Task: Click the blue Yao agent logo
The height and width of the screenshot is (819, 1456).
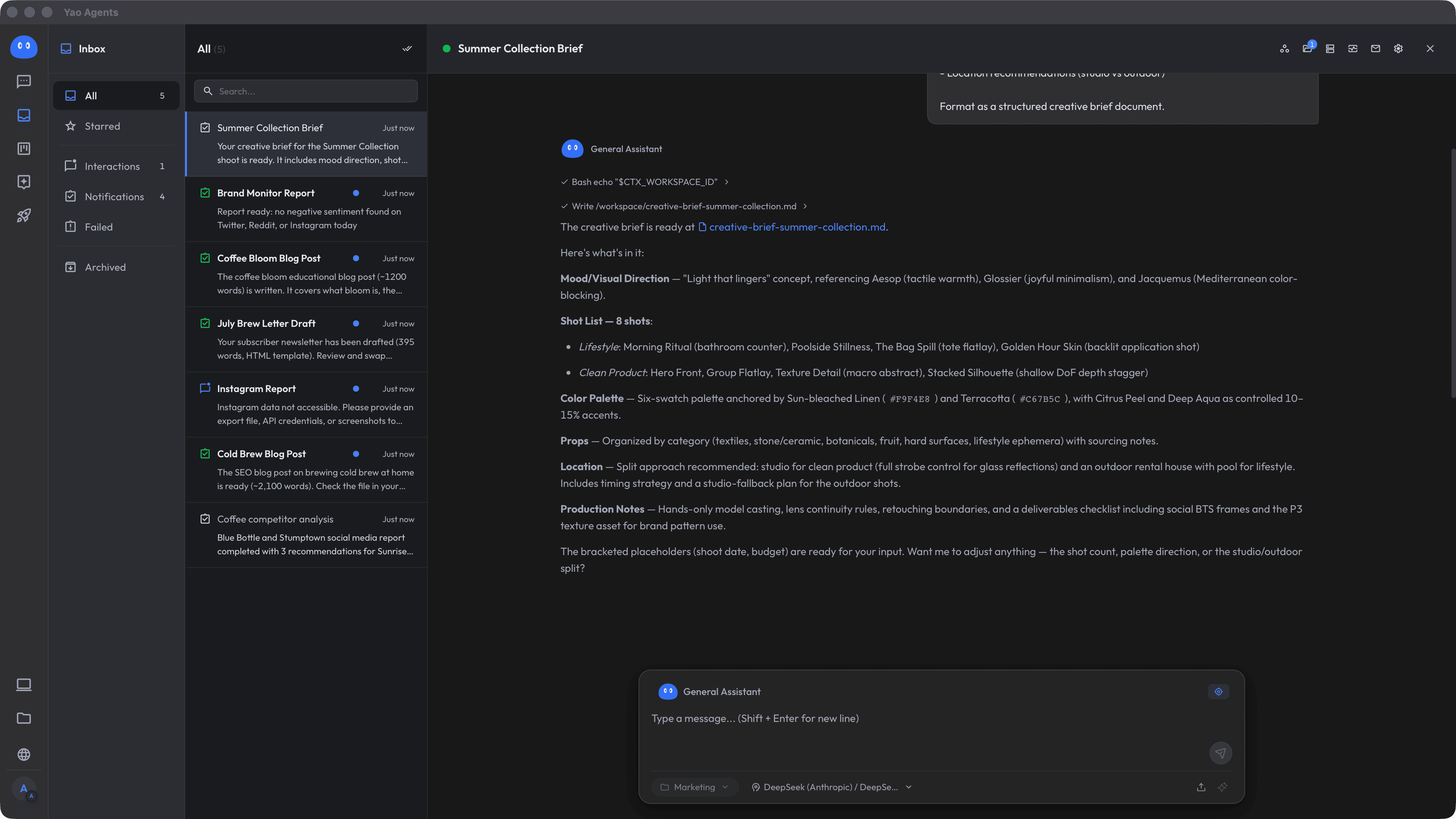Action: tap(24, 47)
